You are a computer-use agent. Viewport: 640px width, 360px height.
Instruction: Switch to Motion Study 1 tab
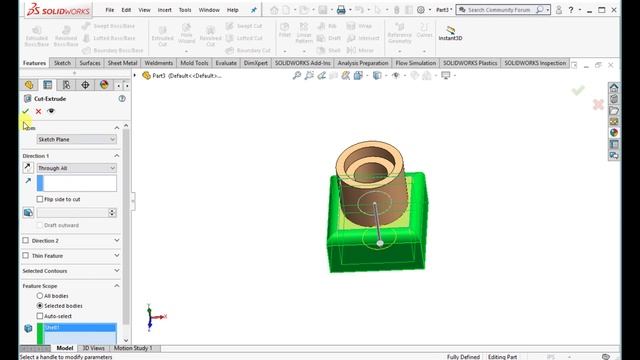click(133, 348)
